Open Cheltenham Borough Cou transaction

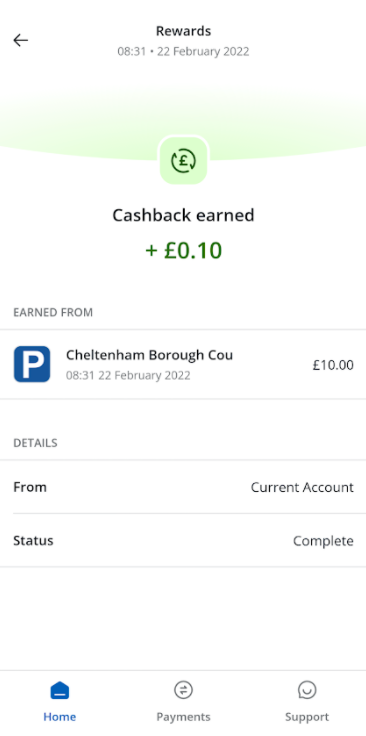(183, 364)
